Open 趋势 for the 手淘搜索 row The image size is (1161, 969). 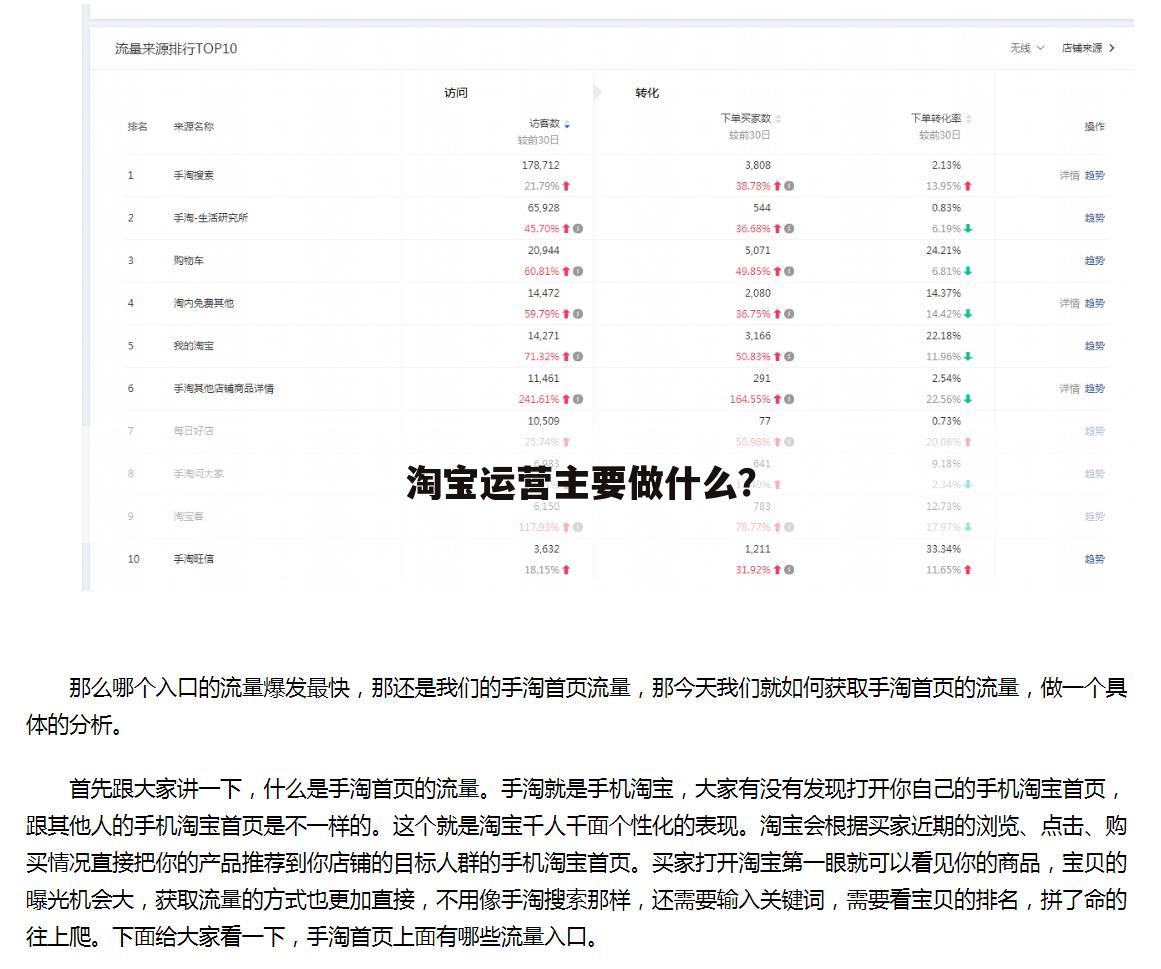point(1094,175)
